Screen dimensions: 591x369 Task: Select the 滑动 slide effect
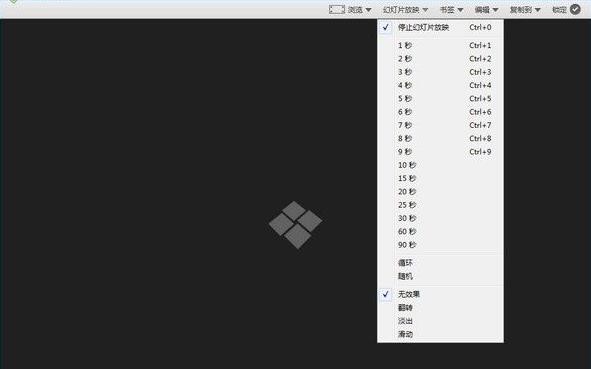tap(440, 334)
